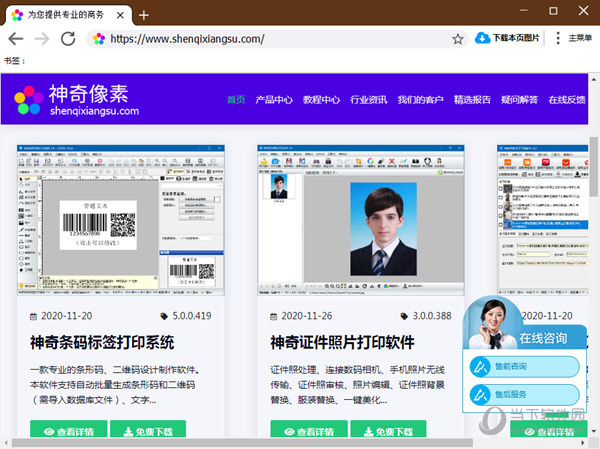
Task: Click the ID photo software screenshot thumbnail
Action: click(364, 221)
